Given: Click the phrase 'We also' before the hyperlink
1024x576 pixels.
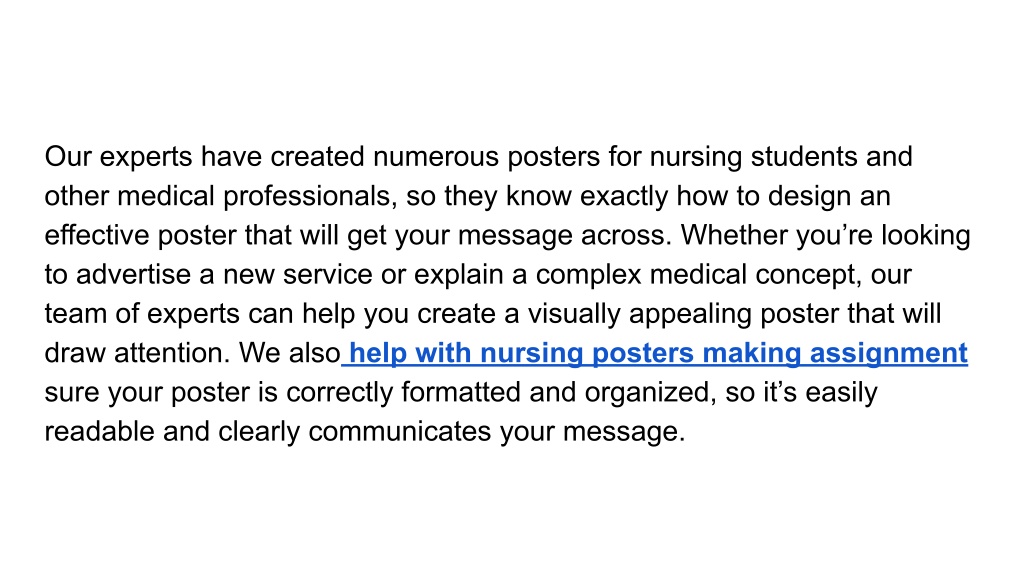Looking at the screenshot, I should coord(289,353).
